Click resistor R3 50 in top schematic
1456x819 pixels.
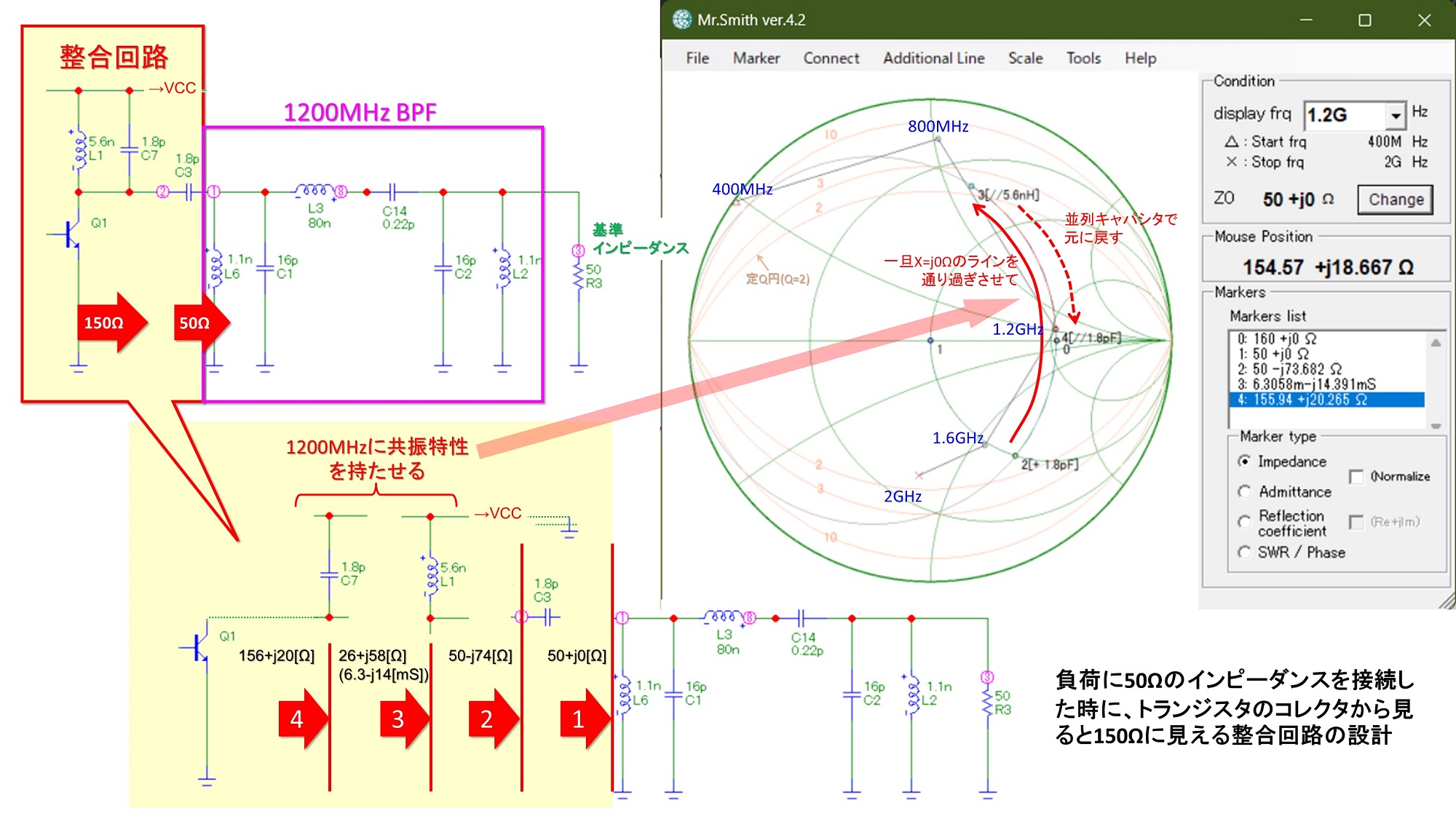[x=579, y=277]
